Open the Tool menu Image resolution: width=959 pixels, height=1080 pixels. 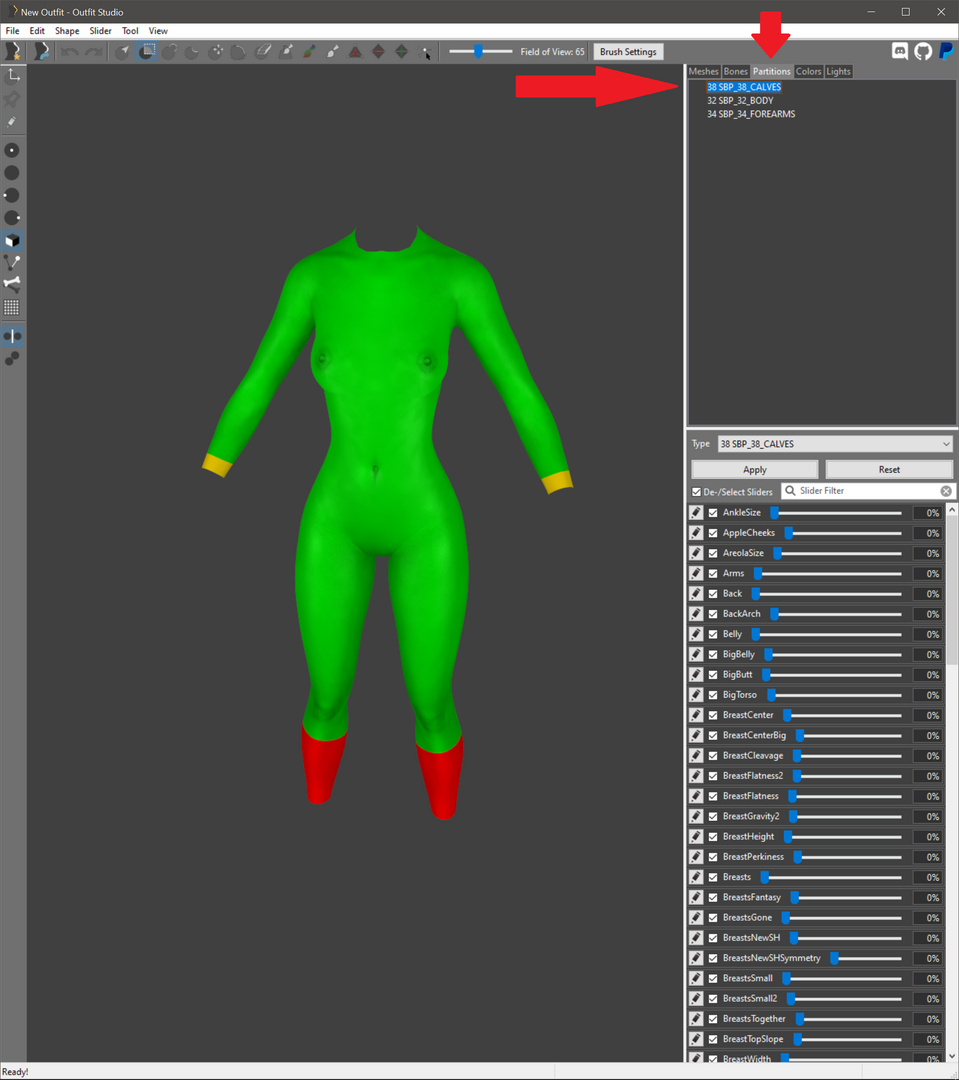(x=130, y=31)
